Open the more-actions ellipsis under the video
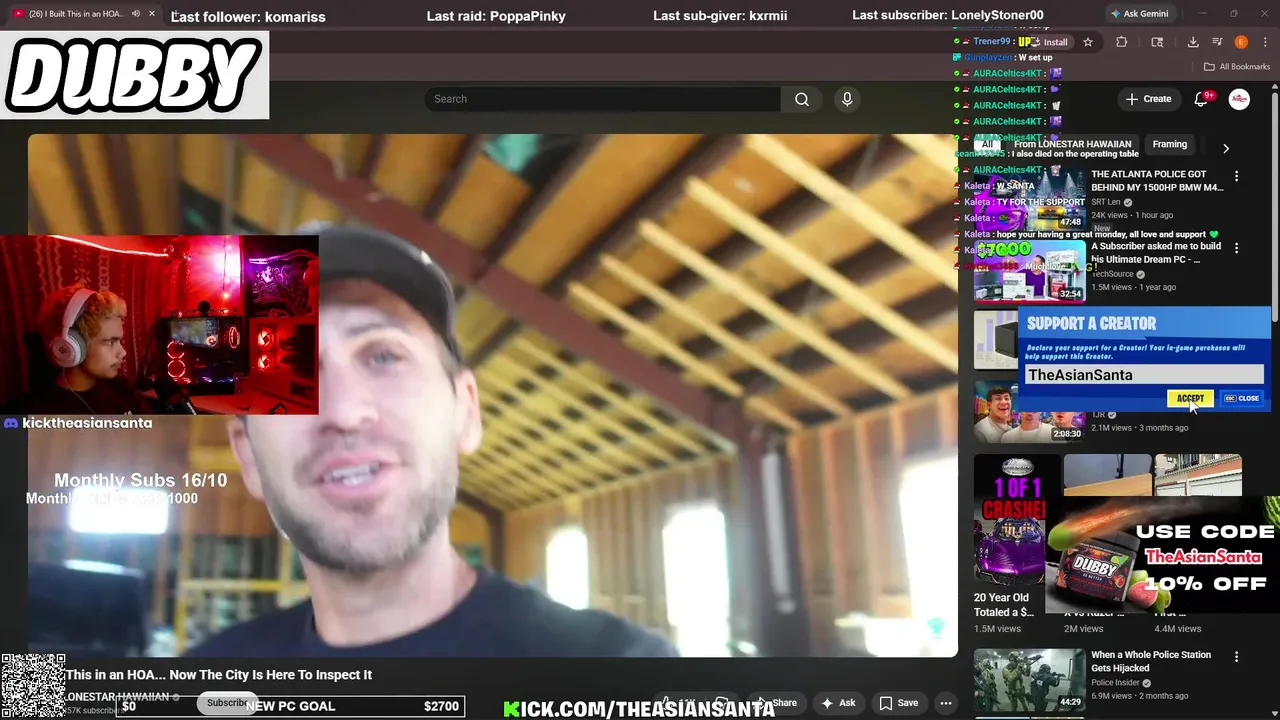 946,703
